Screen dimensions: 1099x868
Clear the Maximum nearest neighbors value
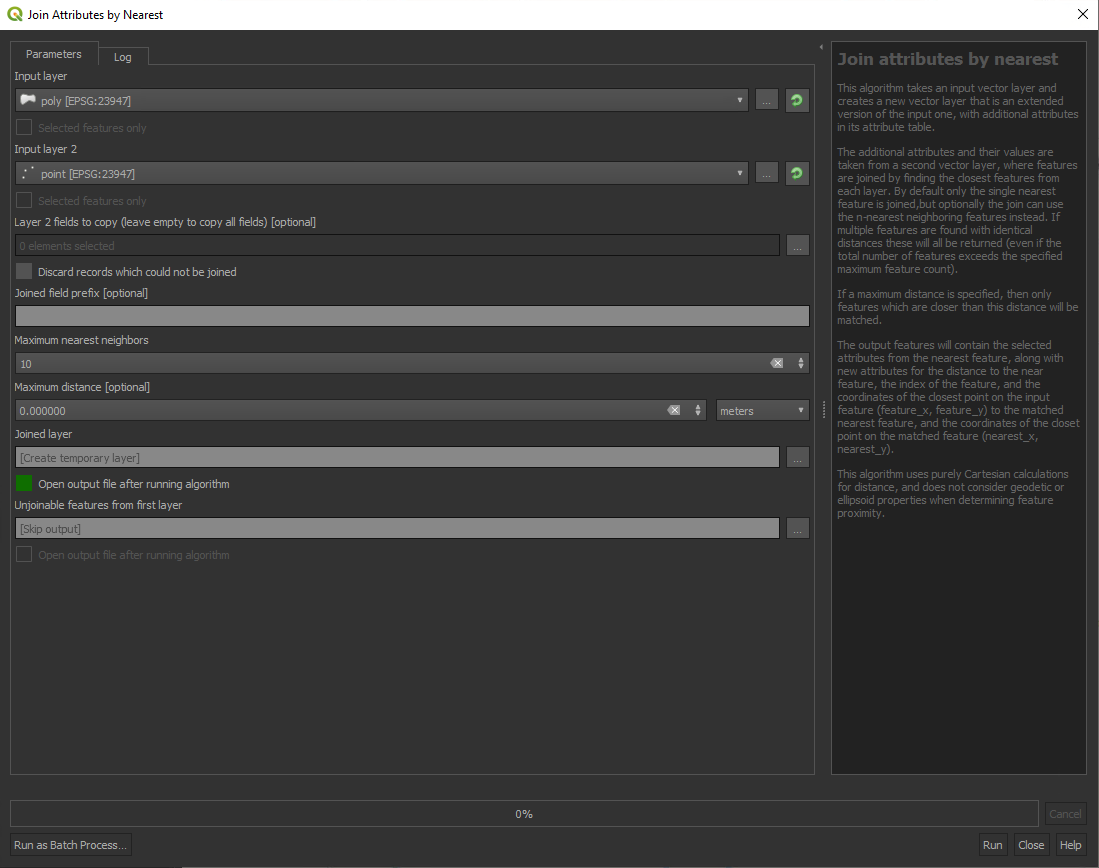coord(777,363)
